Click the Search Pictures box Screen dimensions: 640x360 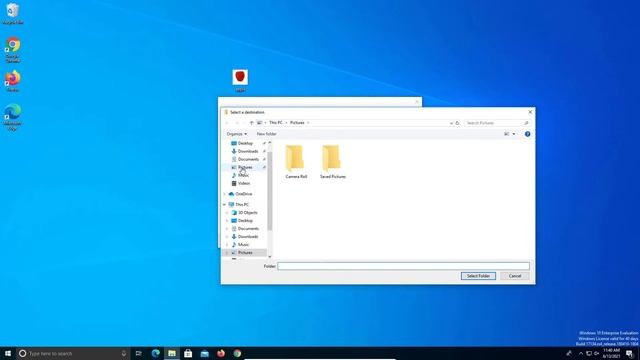tap(493, 123)
